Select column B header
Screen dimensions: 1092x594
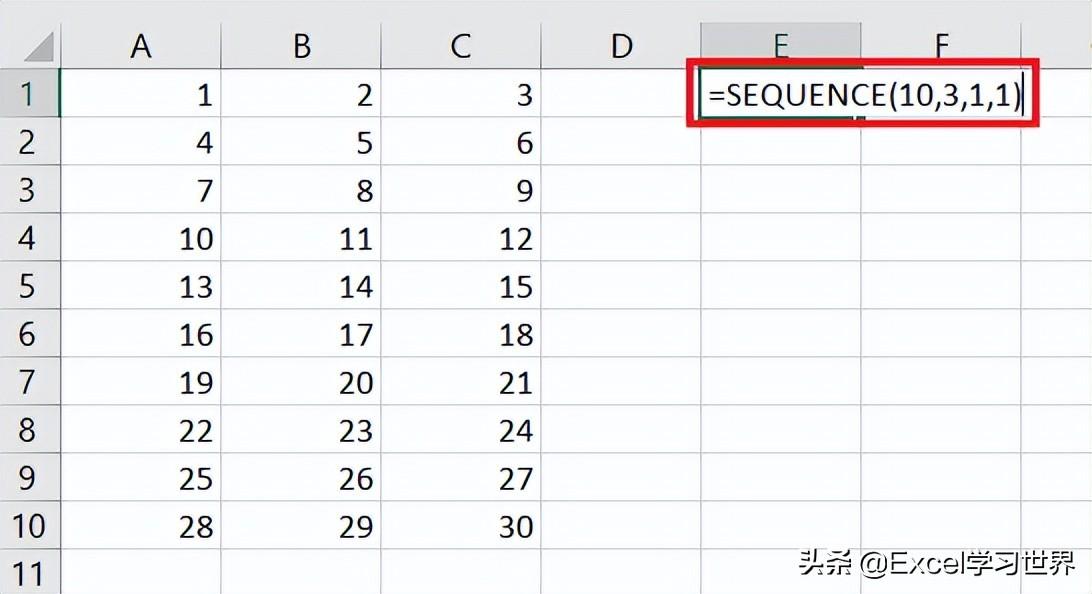tap(301, 46)
